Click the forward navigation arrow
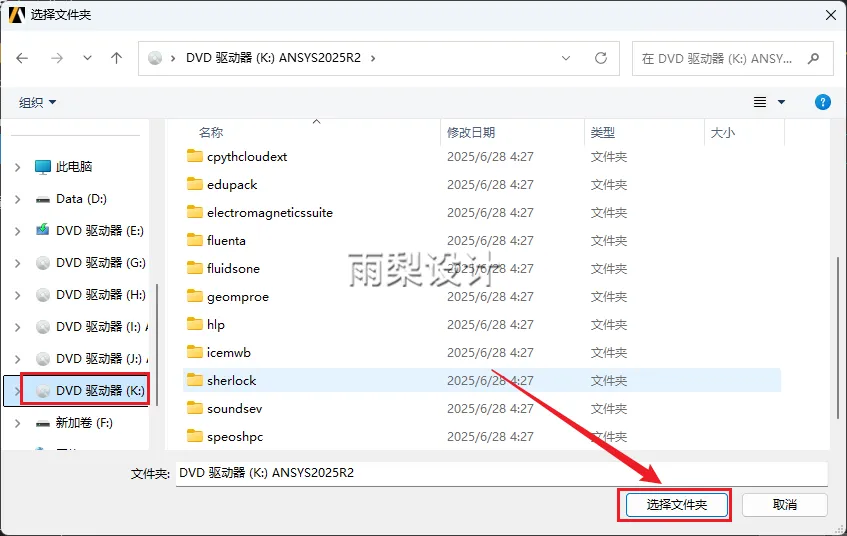847x536 pixels. click(x=56, y=58)
